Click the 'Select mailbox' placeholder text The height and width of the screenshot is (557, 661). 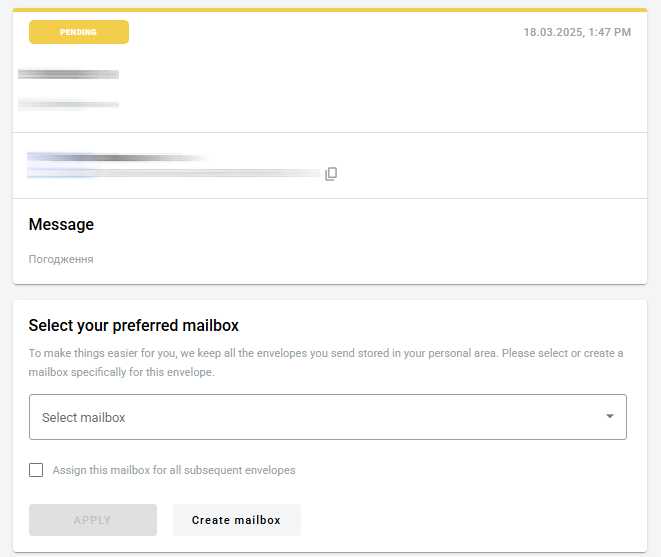pos(84,418)
